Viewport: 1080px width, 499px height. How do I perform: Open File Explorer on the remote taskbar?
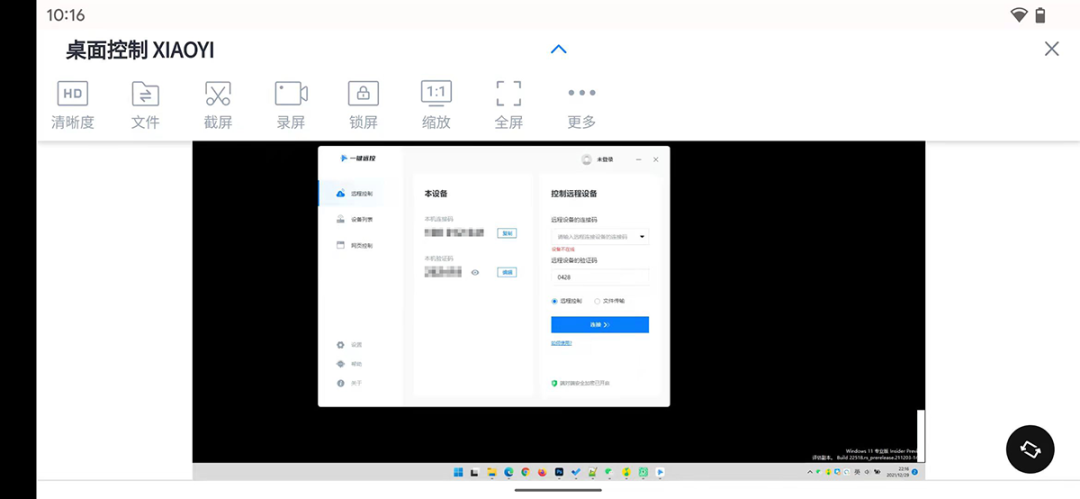coord(492,472)
